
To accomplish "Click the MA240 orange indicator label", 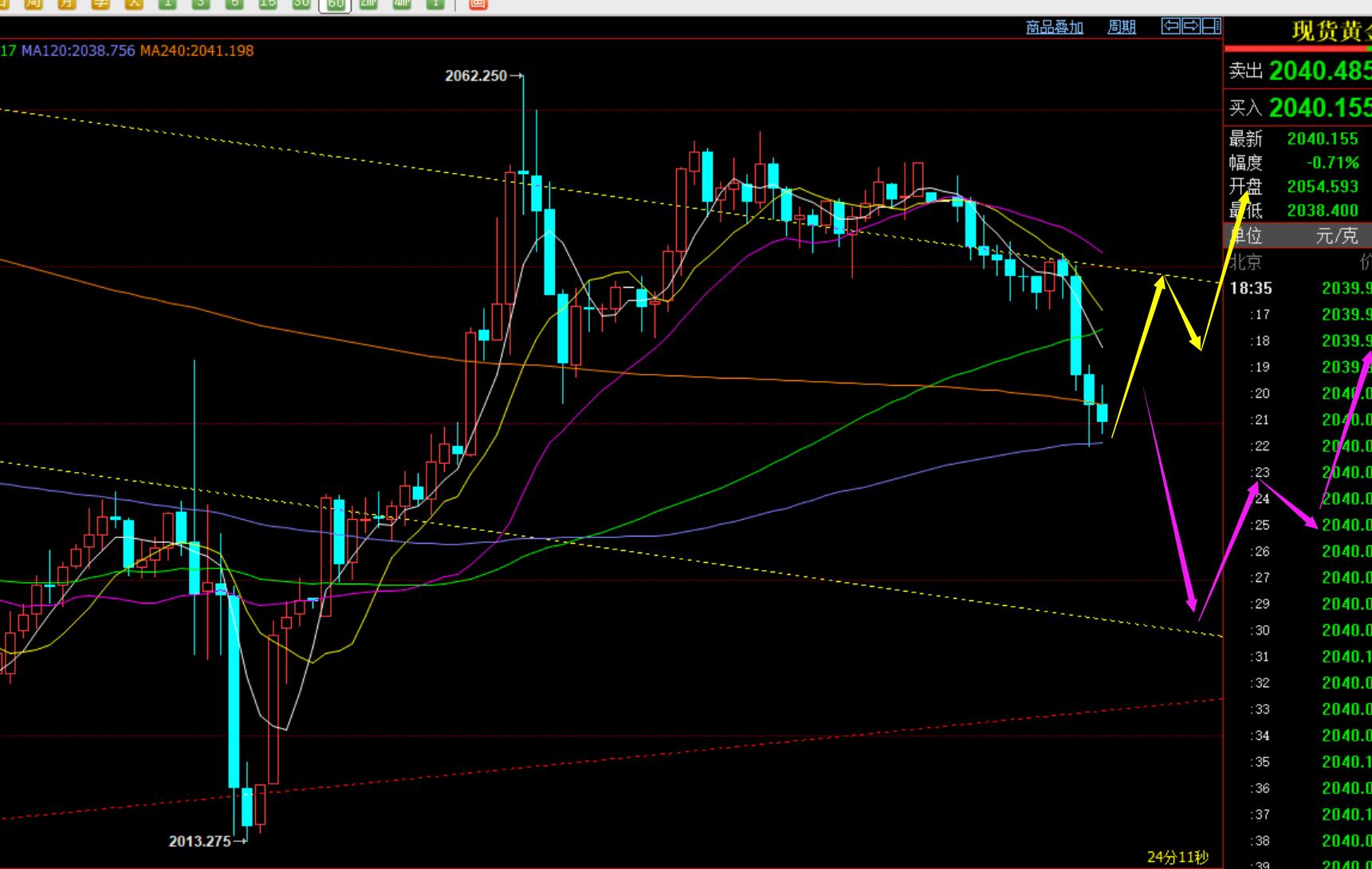I will [x=197, y=51].
